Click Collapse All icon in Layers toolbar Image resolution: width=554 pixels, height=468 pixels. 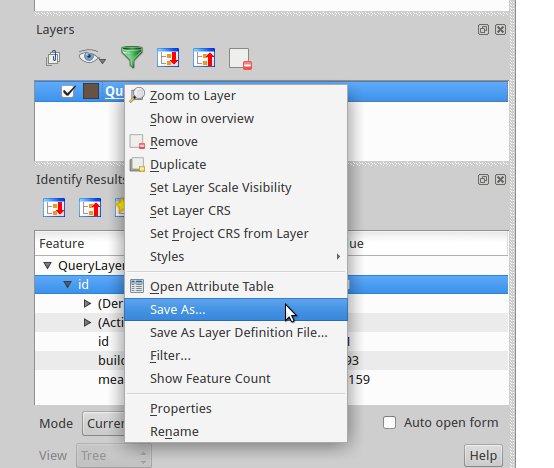(x=204, y=58)
